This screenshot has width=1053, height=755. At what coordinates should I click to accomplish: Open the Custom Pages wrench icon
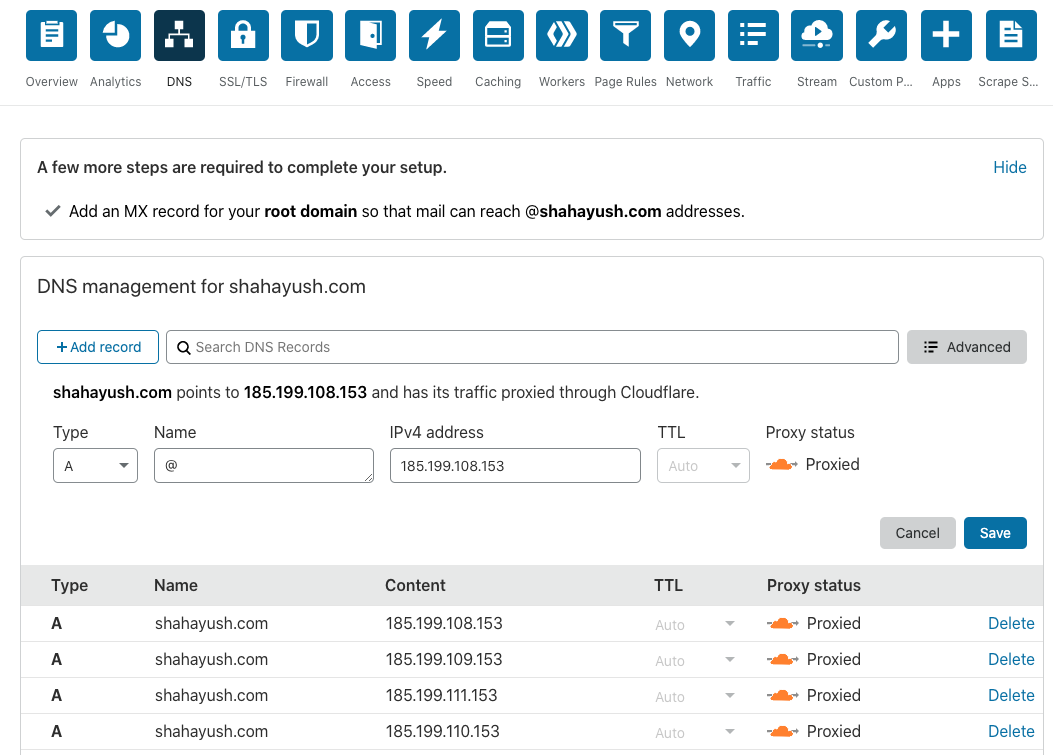tap(881, 36)
